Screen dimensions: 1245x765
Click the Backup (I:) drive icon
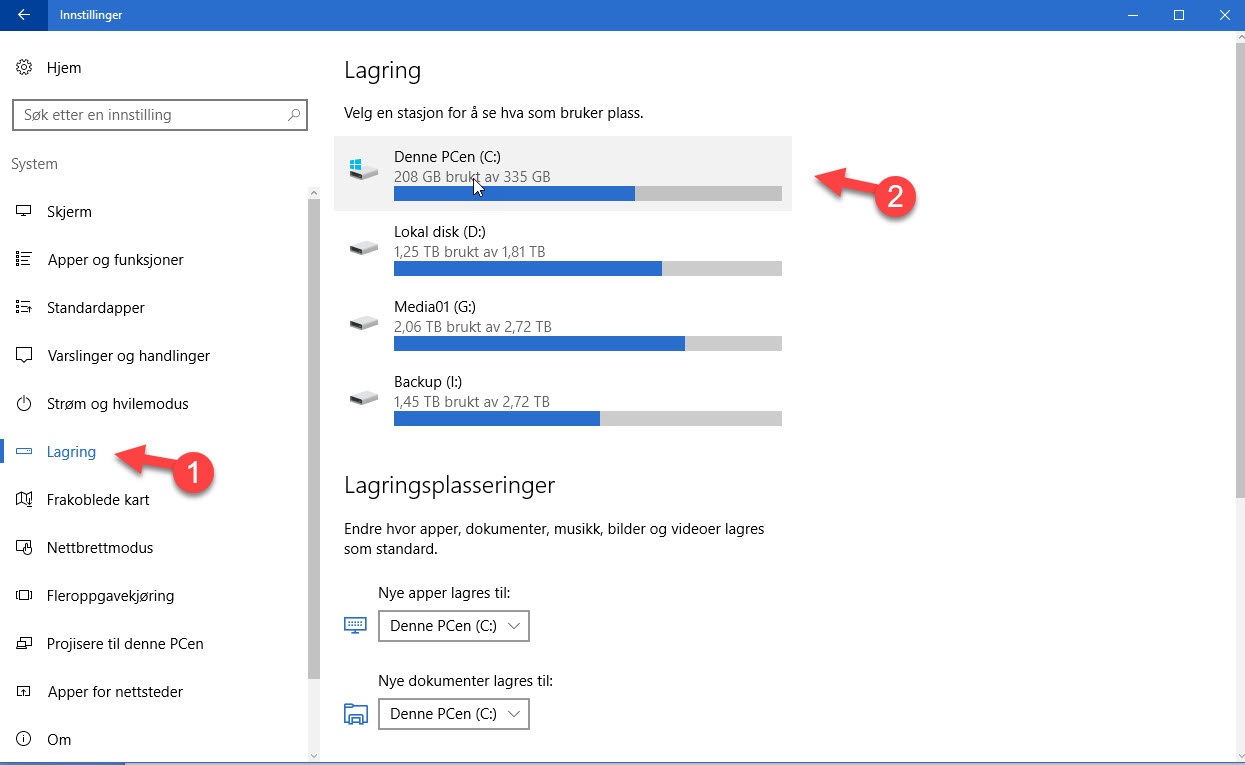pyautogui.click(x=363, y=397)
